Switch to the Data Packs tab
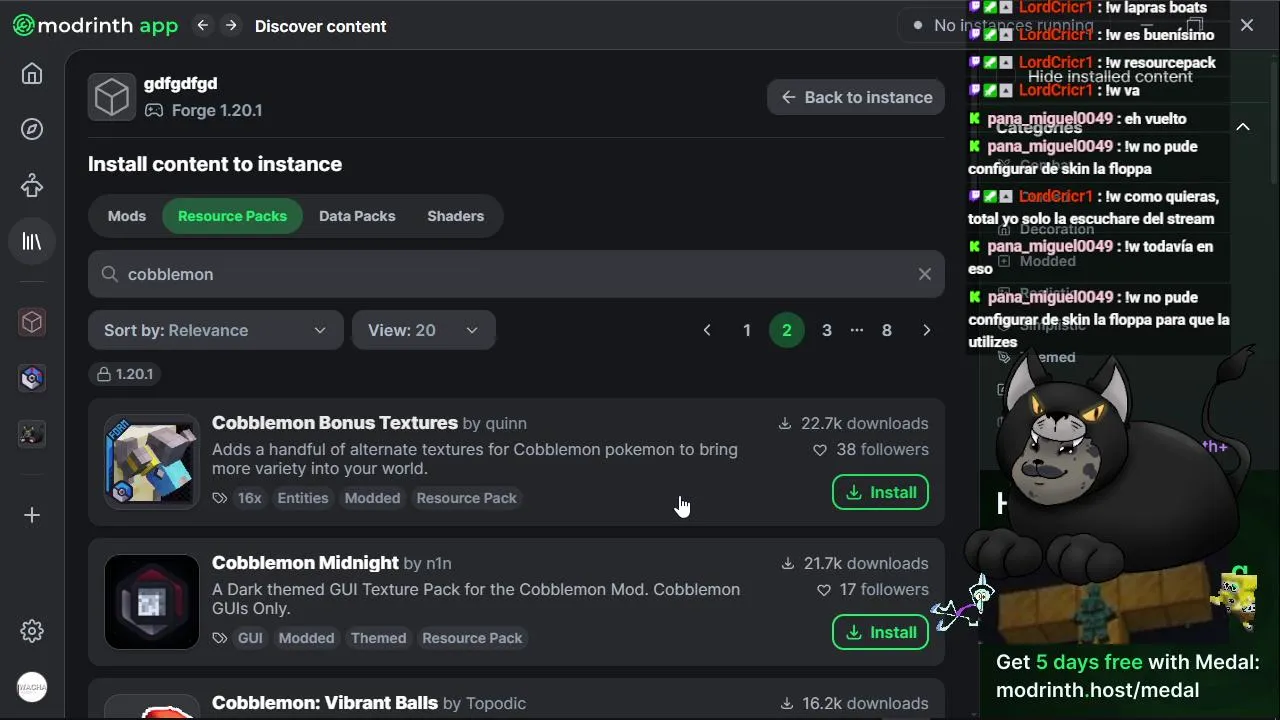This screenshot has width=1280, height=720. [357, 216]
